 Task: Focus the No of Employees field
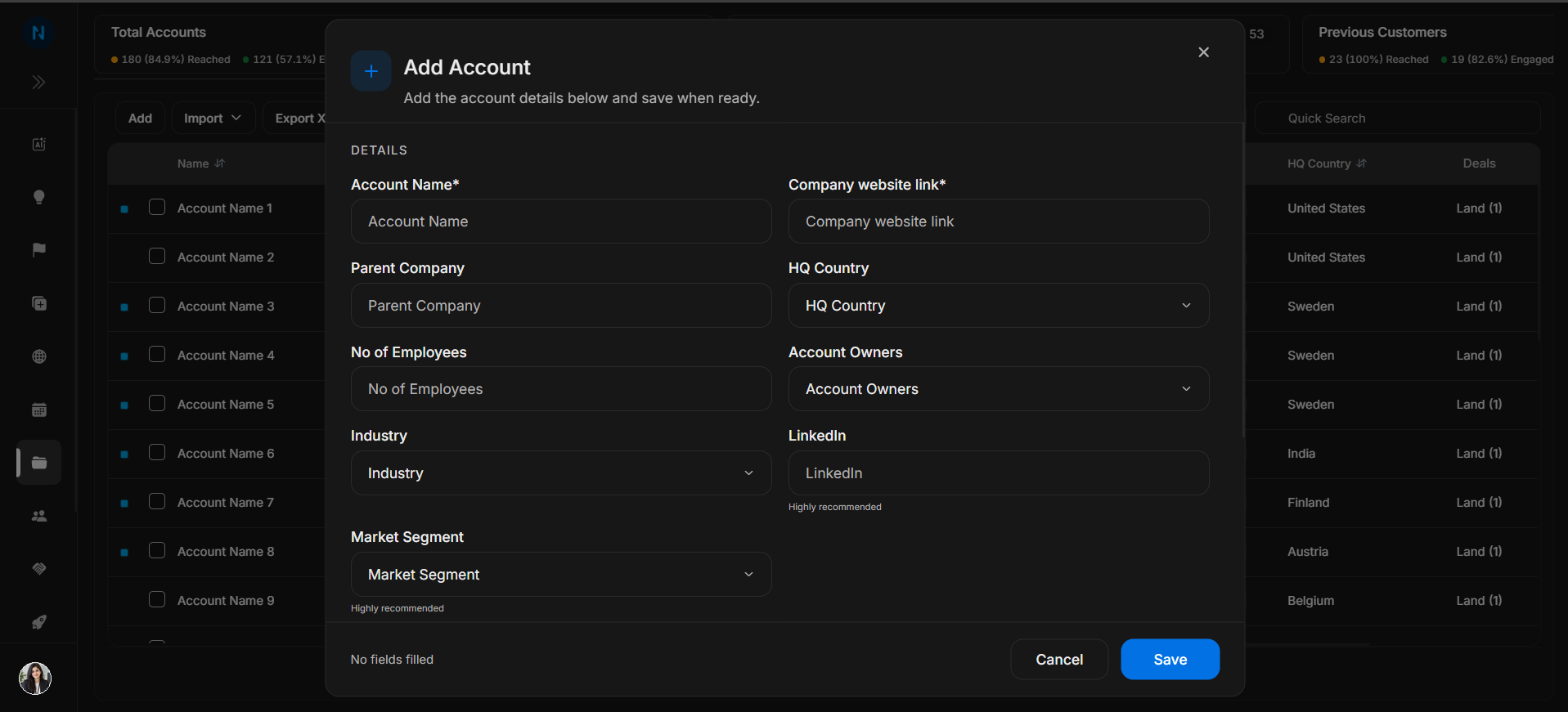pos(560,389)
